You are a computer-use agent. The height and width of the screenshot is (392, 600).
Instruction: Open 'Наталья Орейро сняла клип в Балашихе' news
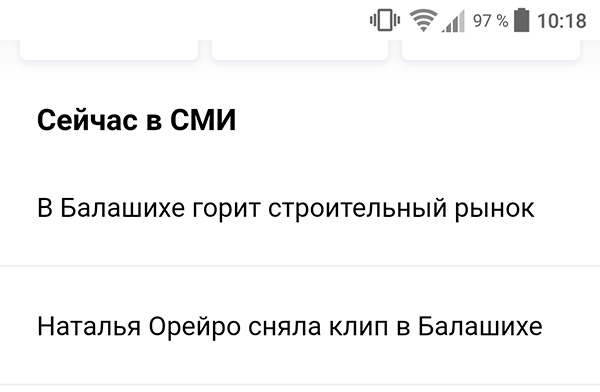click(300, 326)
